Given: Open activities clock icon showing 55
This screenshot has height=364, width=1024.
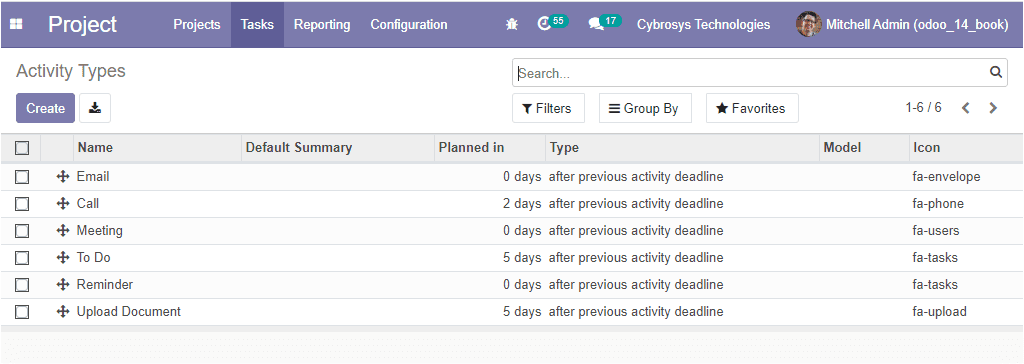Looking at the screenshot, I should (x=552, y=24).
